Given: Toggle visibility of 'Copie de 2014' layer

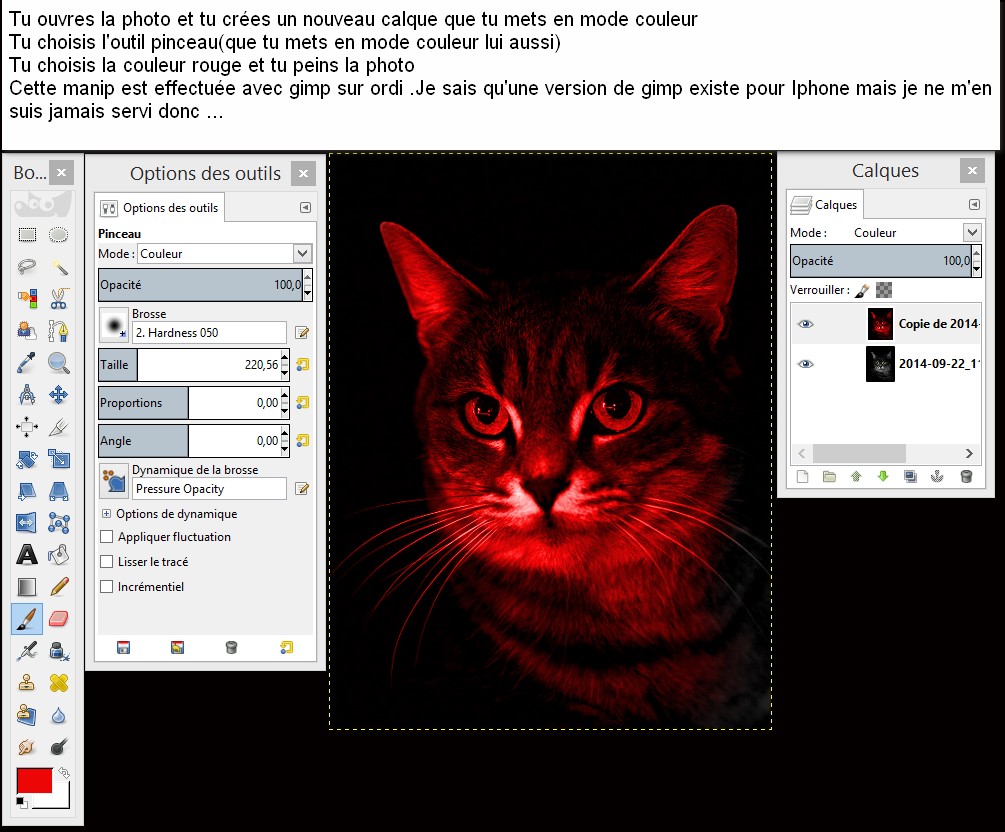Looking at the screenshot, I should 806,324.
